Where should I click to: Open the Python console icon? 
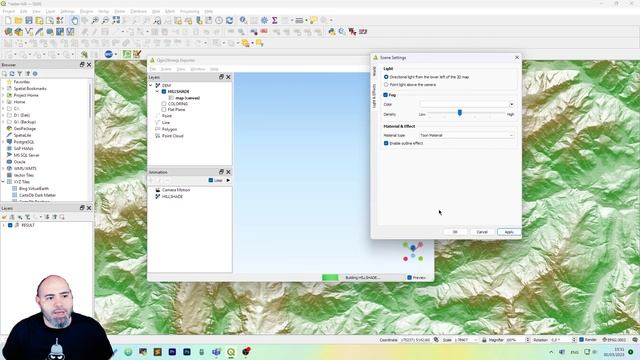tap(331, 31)
